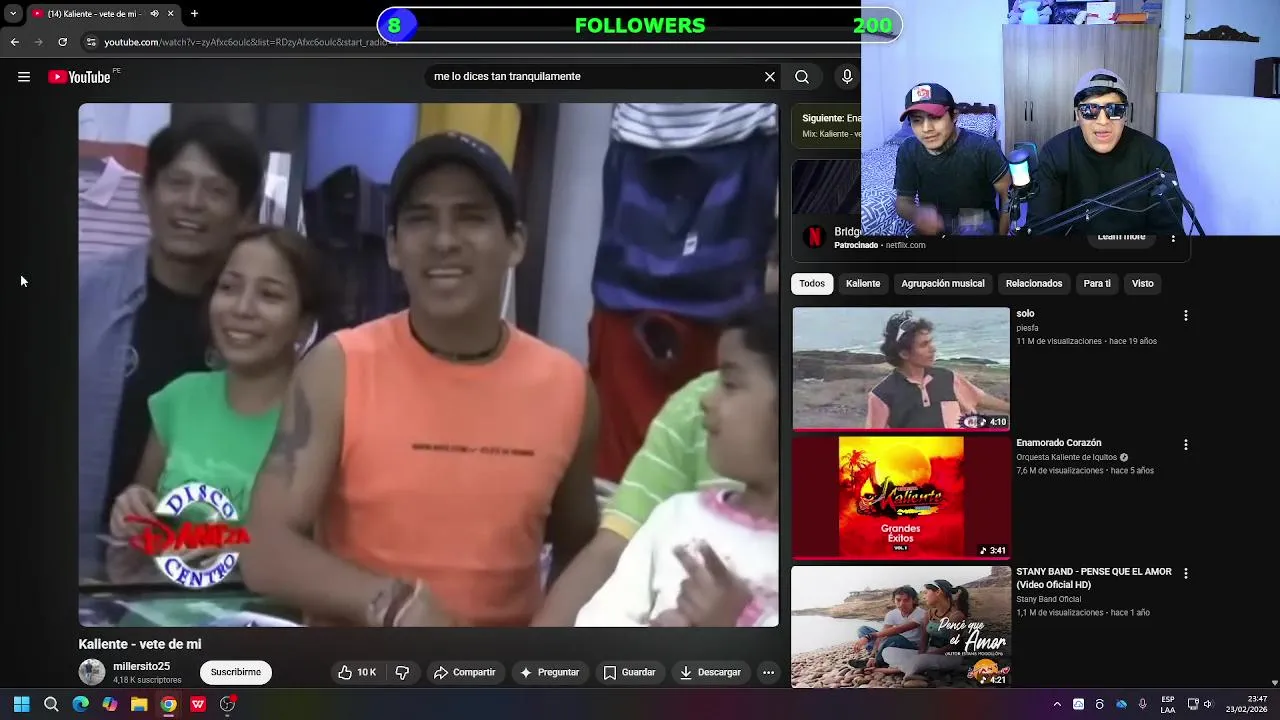This screenshot has width=1280, height=720.
Task: Clear the search text with the X
Action: (770, 77)
